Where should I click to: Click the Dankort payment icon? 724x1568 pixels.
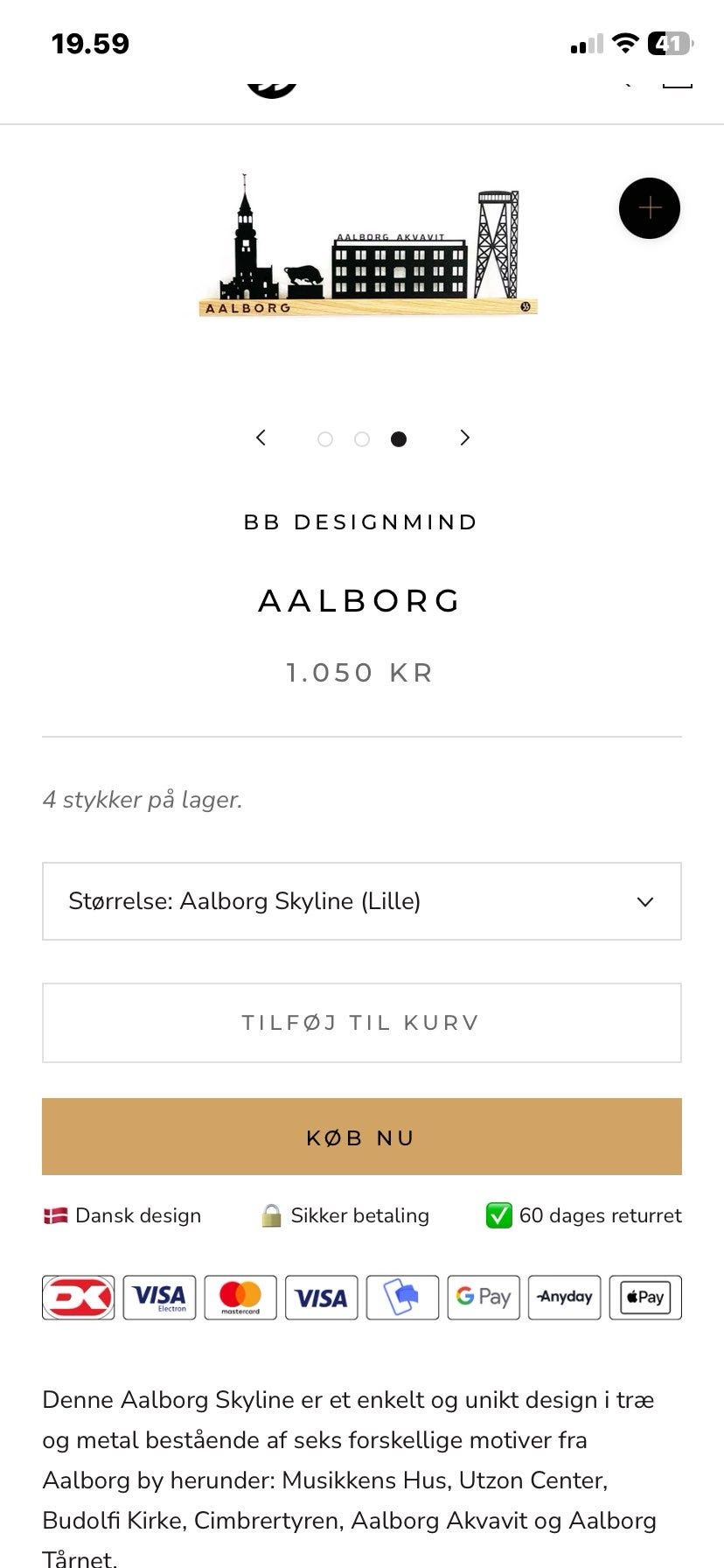tap(78, 1298)
